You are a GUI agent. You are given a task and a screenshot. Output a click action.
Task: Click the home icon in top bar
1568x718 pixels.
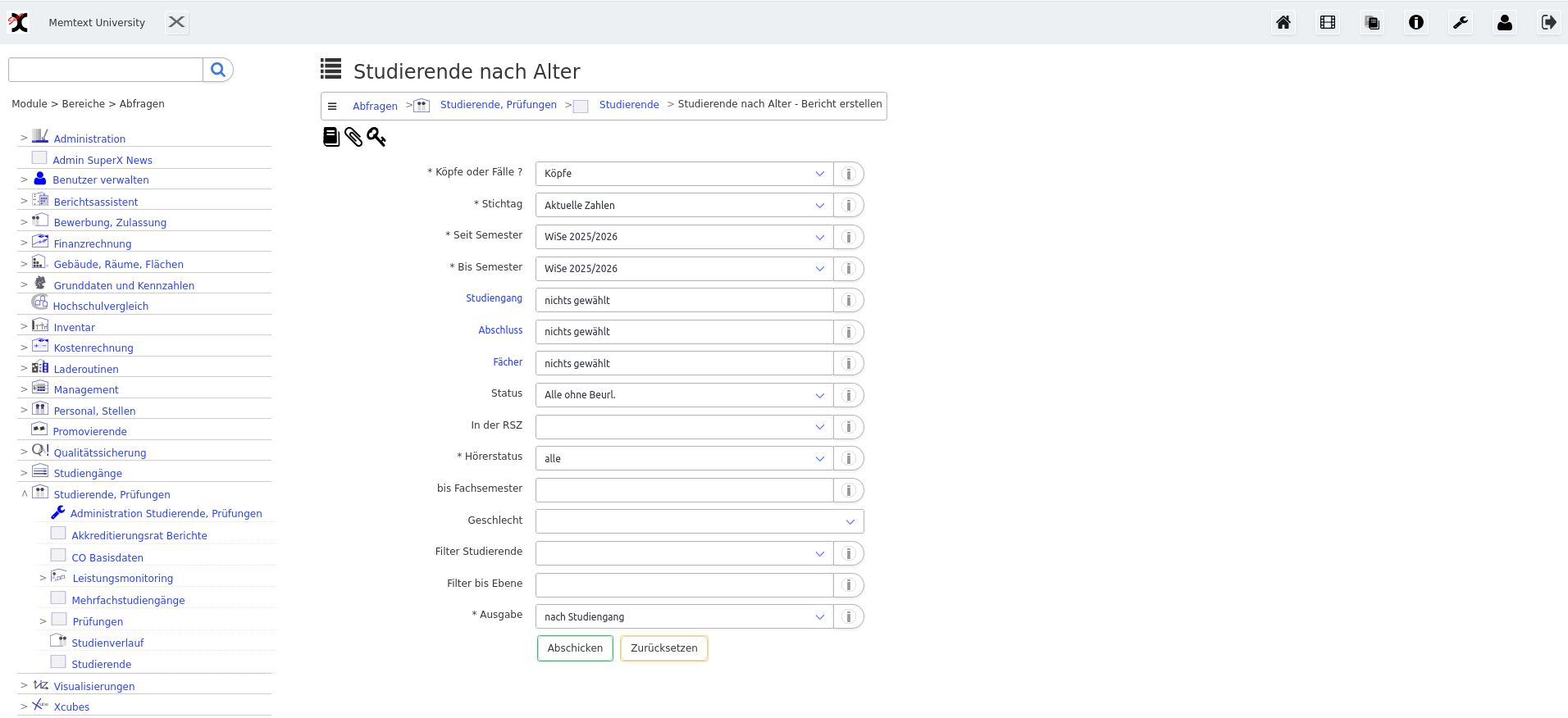[x=1283, y=23]
